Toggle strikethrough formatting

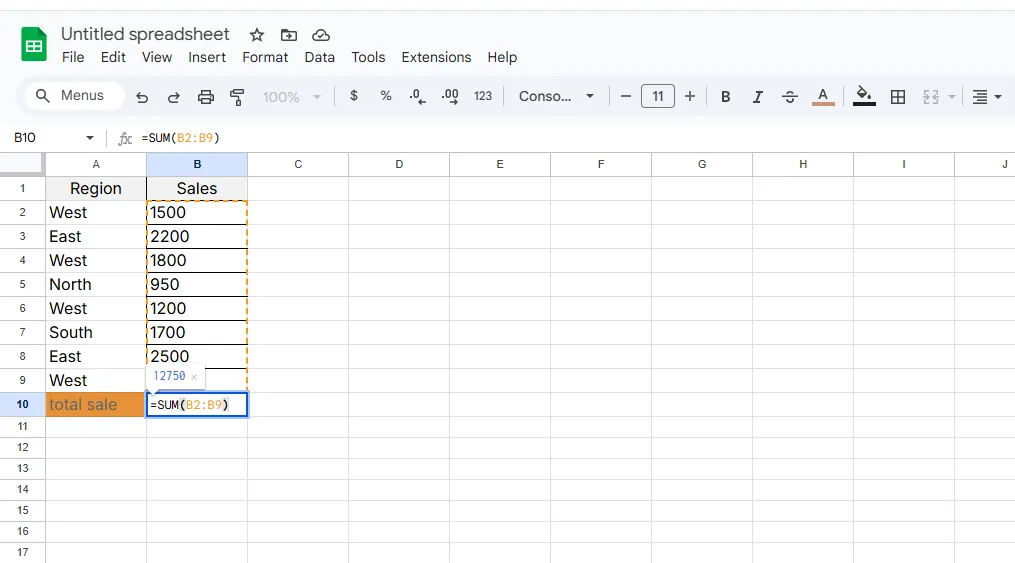pos(790,97)
